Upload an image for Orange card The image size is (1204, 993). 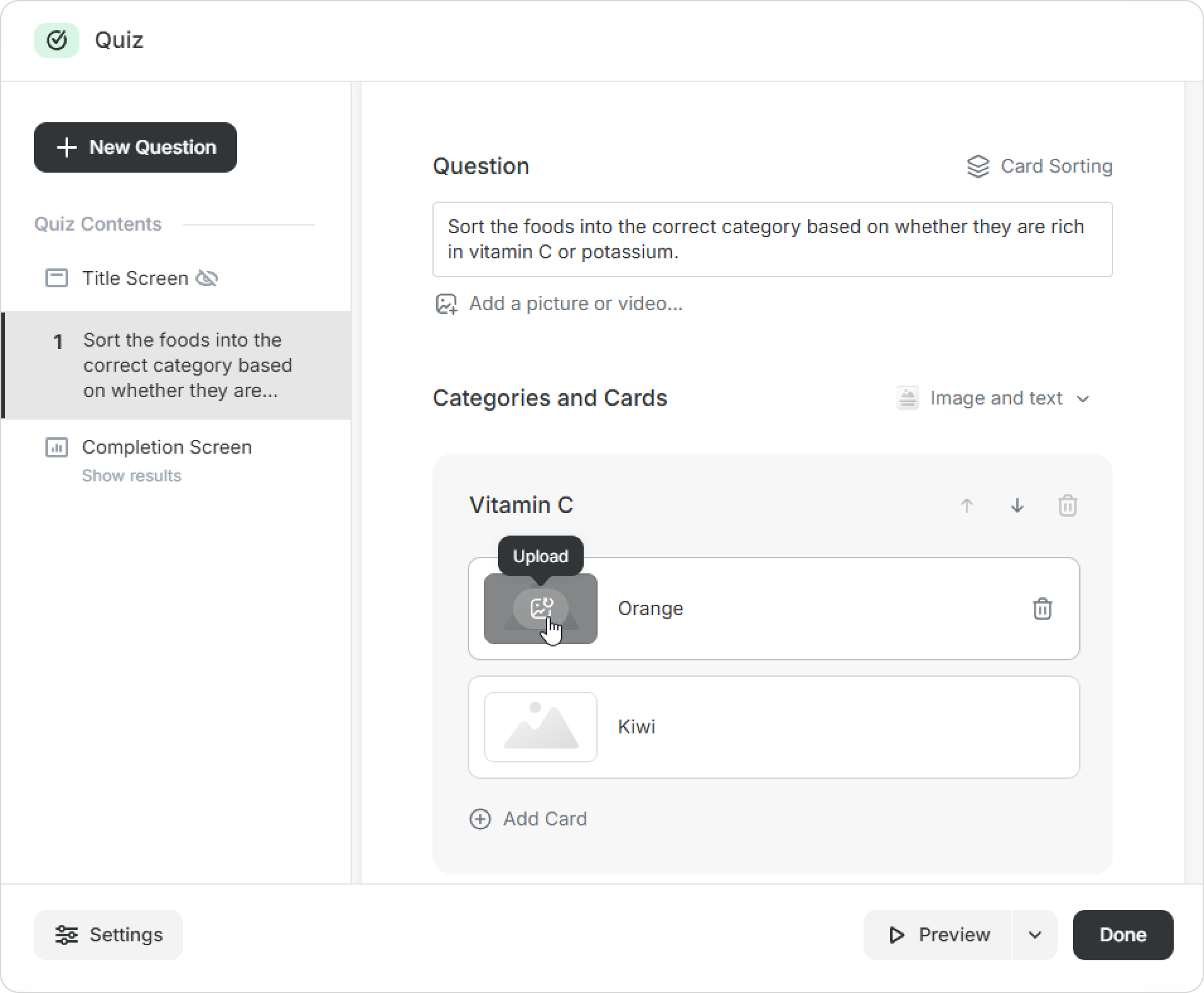pos(541,609)
